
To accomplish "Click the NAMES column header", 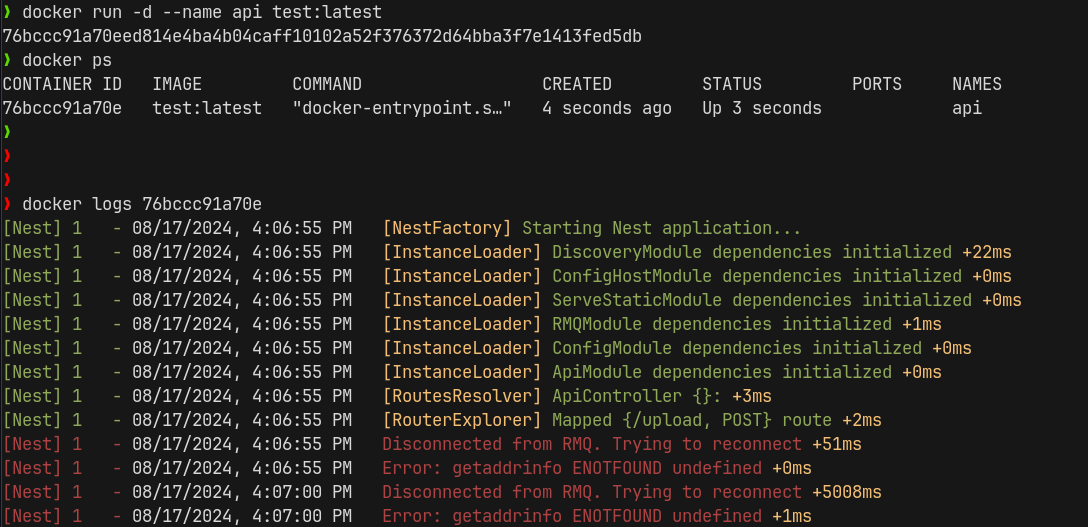I will (977, 85).
